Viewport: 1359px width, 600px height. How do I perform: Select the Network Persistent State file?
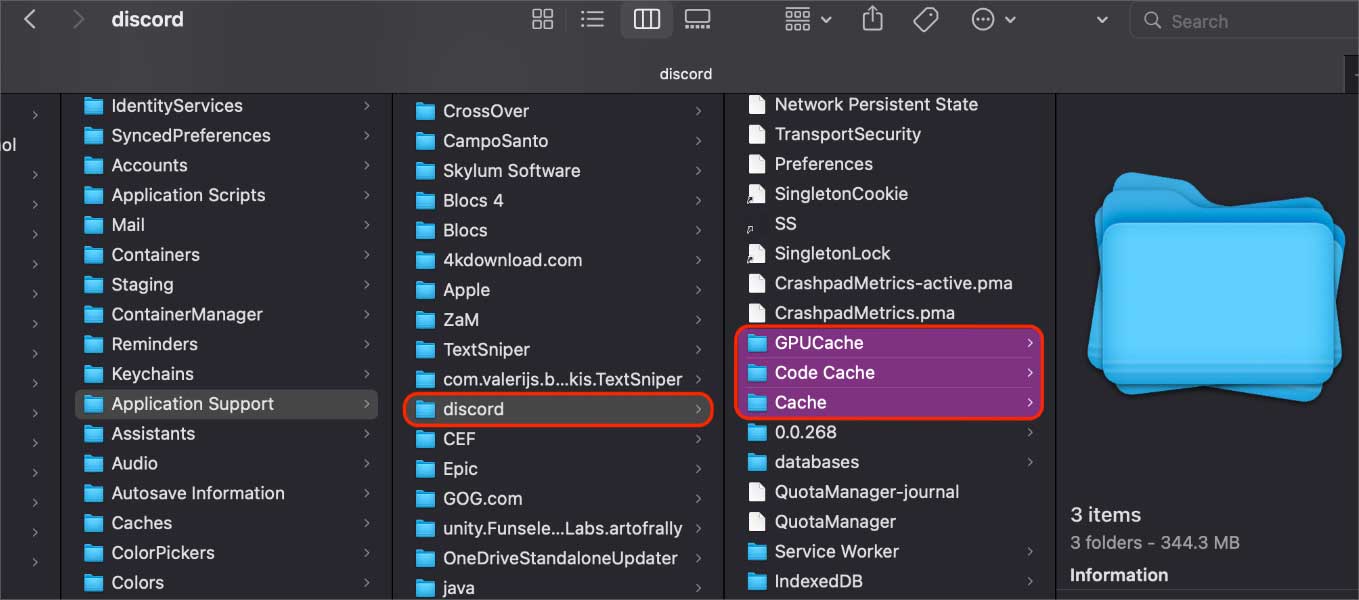point(890,104)
